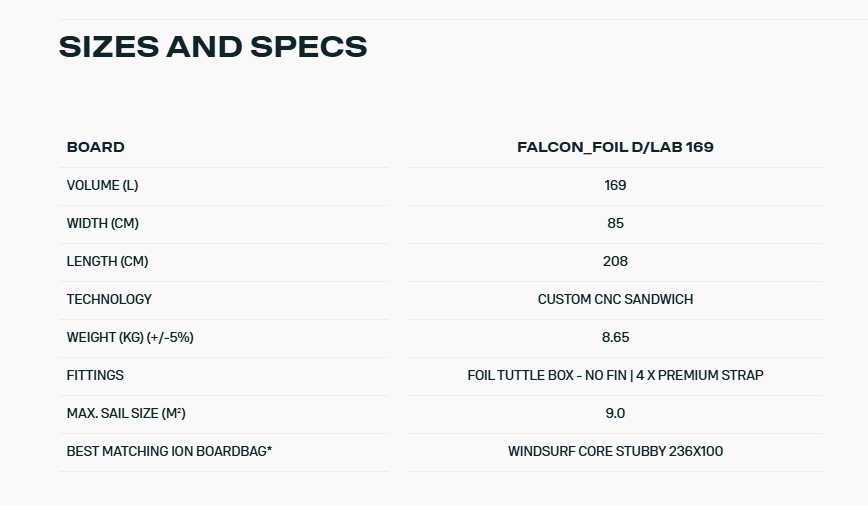Select the BOARD column header

pos(96,147)
